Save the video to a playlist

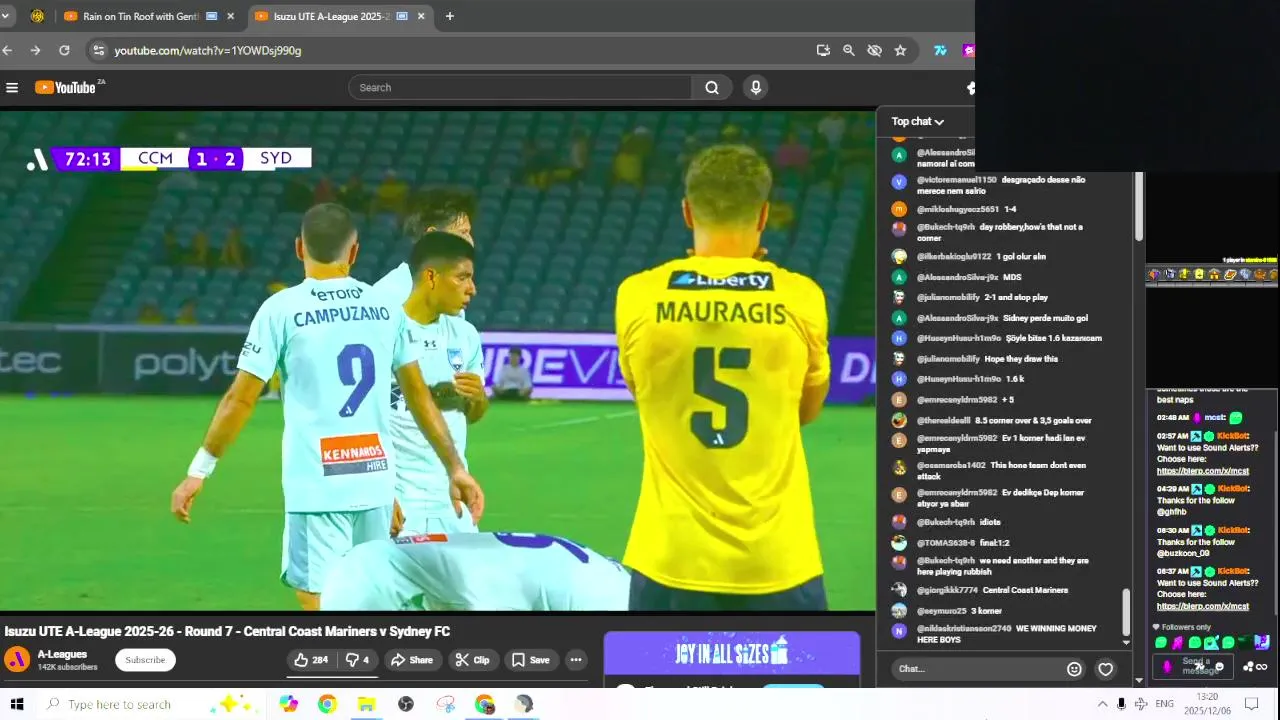(x=531, y=660)
